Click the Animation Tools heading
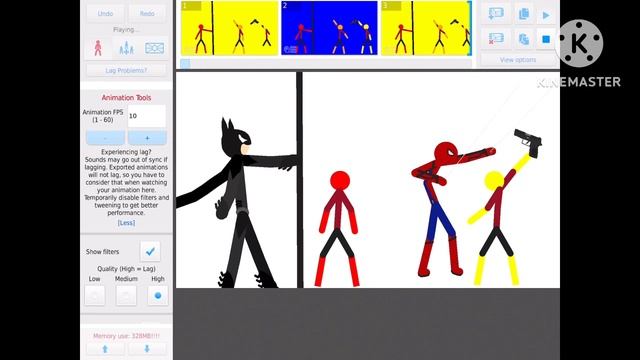The width and height of the screenshot is (640, 360). pyautogui.click(x=126, y=98)
